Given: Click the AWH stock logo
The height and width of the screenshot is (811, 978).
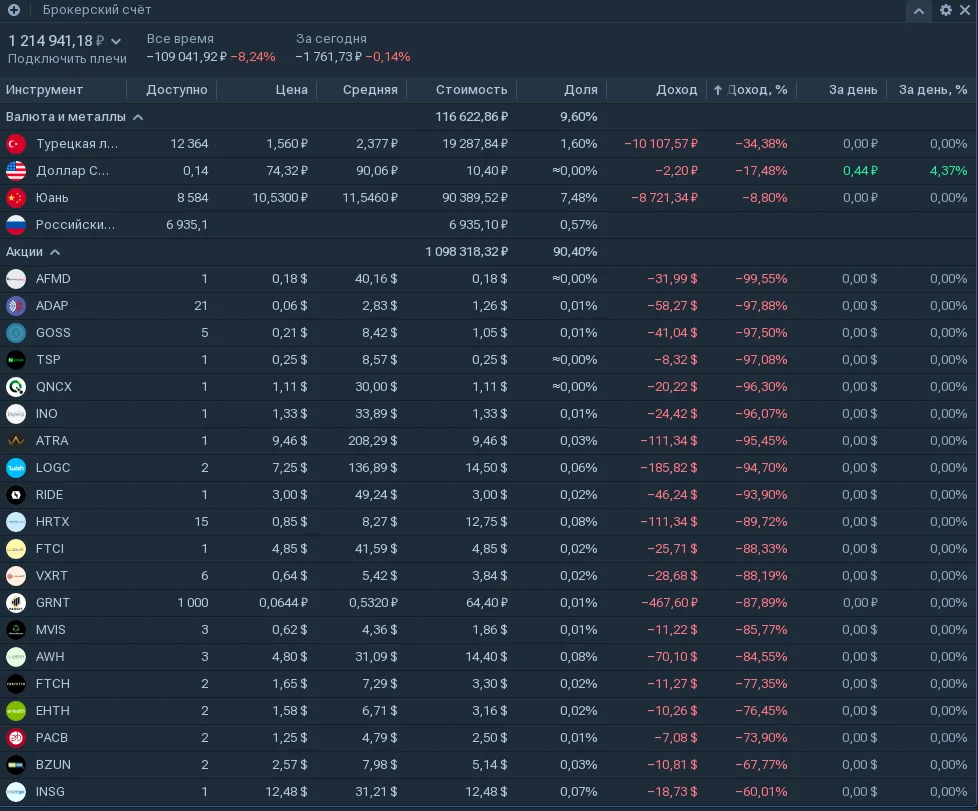Looking at the screenshot, I should [16, 657].
